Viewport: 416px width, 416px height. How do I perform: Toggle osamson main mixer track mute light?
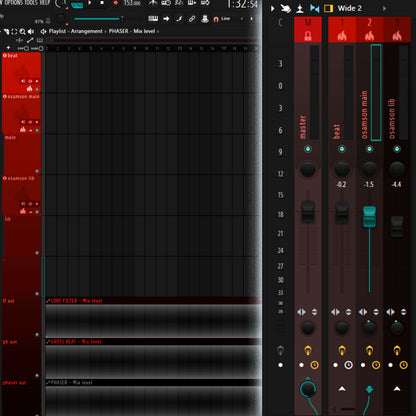369,149
